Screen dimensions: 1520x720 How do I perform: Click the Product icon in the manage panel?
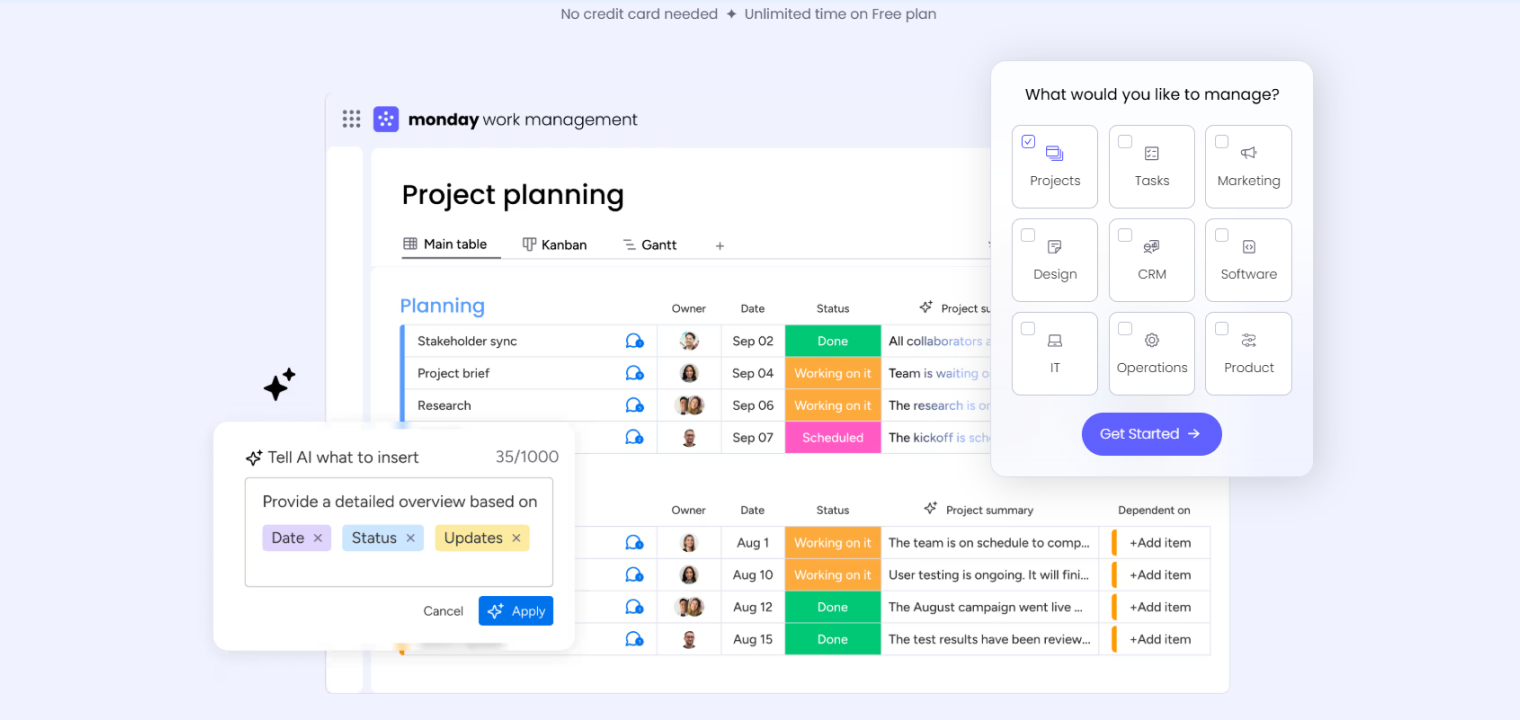pyautogui.click(x=1248, y=340)
